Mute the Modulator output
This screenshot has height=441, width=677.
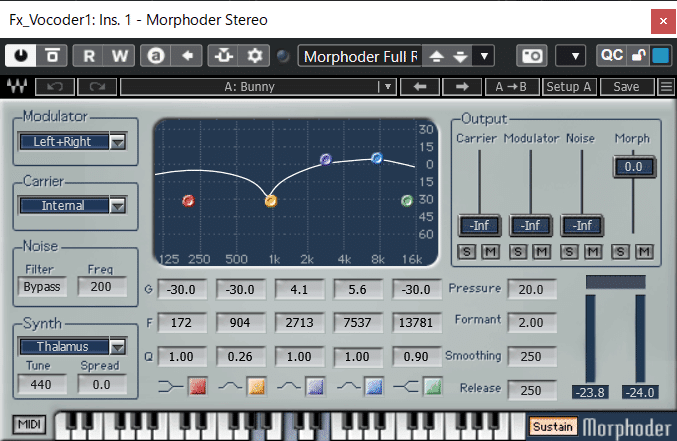pos(542,252)
